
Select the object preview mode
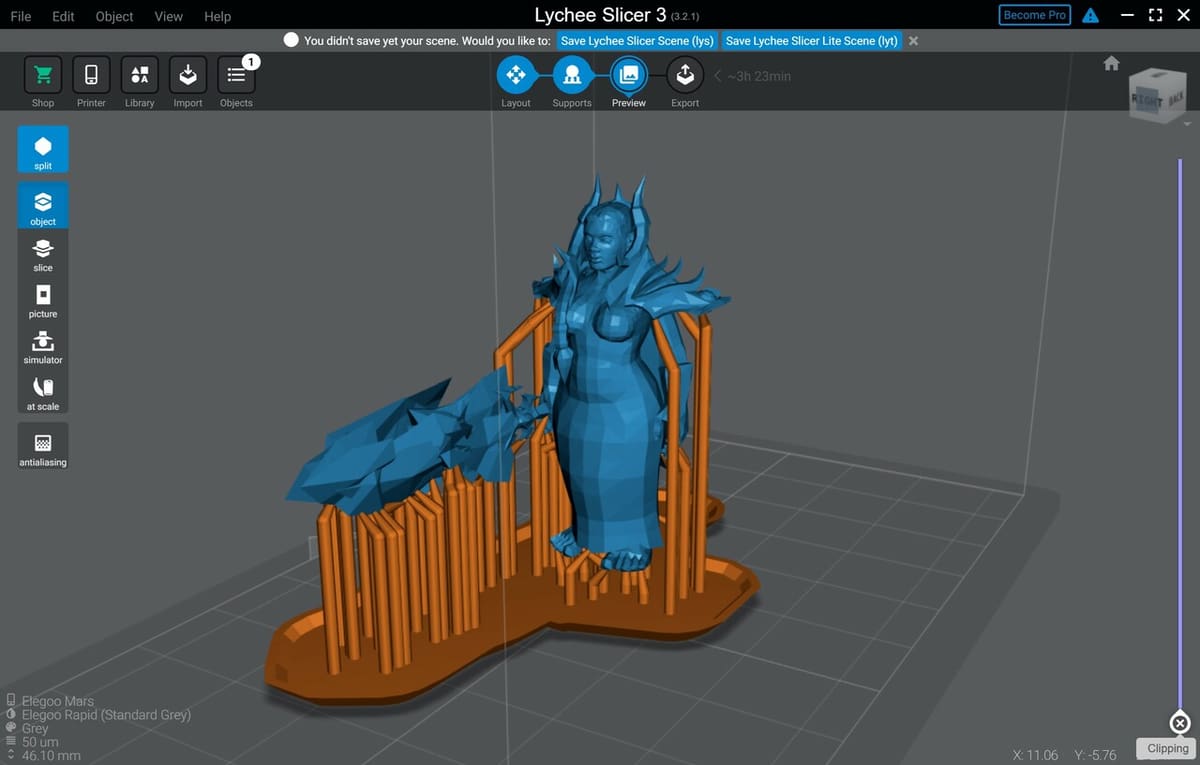pos(43,206)
